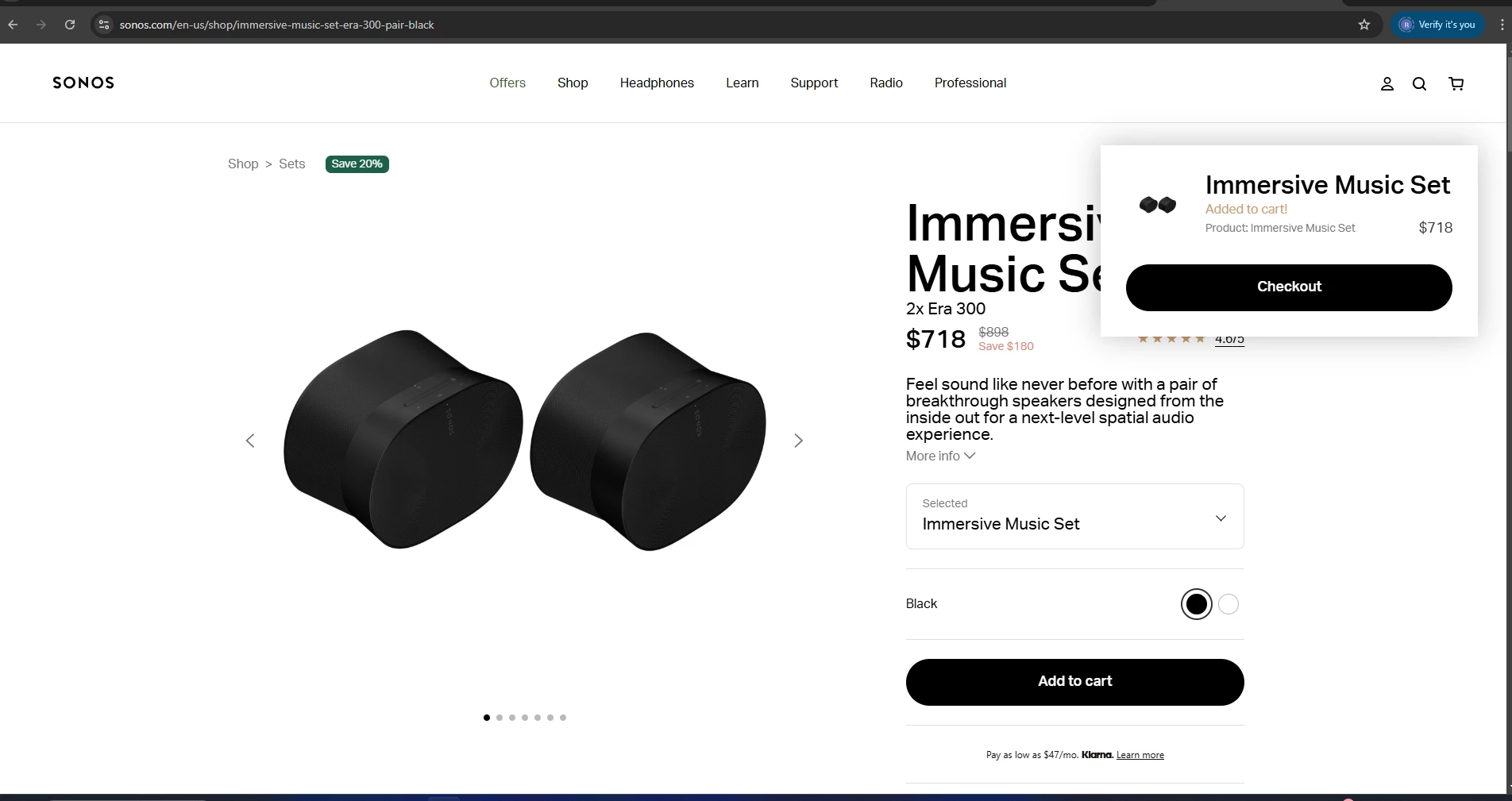Open the Offers menu
The image size is (1512, 801).
(507, 83)
